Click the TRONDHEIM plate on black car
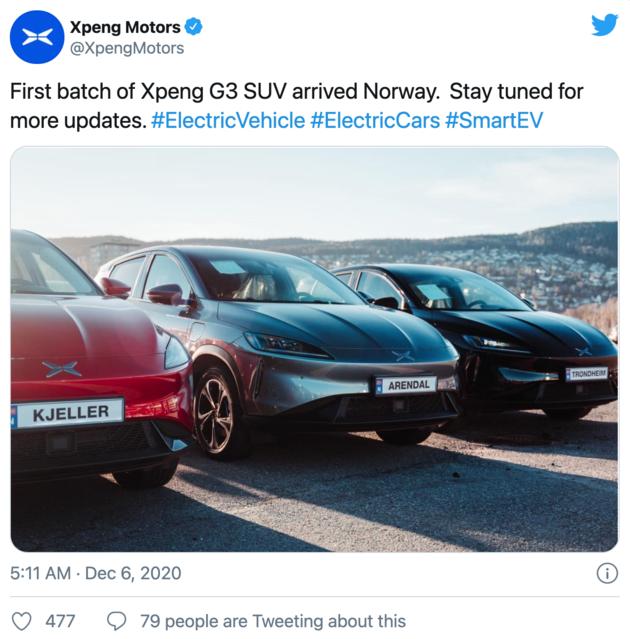 [587, 374]
